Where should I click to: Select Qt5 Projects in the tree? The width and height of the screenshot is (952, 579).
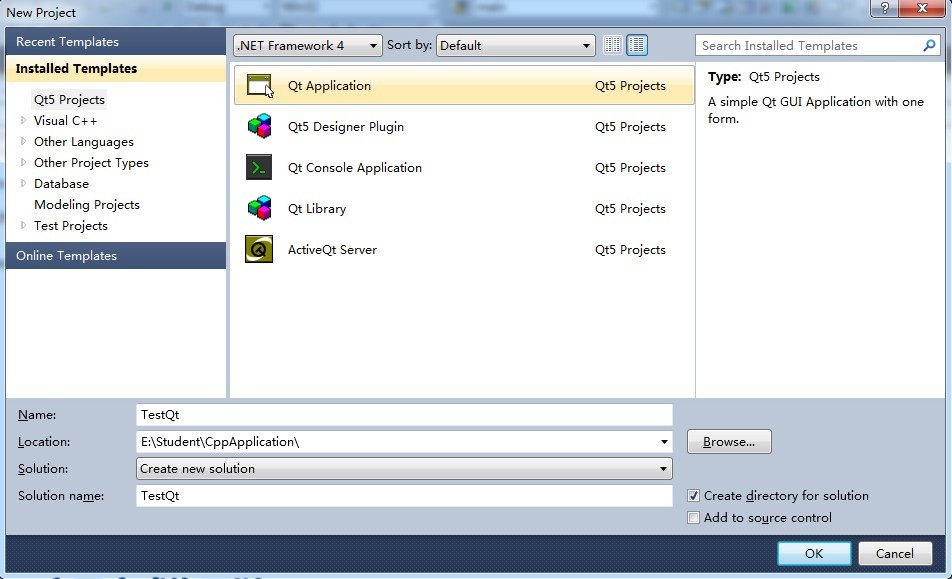(69, 100)
